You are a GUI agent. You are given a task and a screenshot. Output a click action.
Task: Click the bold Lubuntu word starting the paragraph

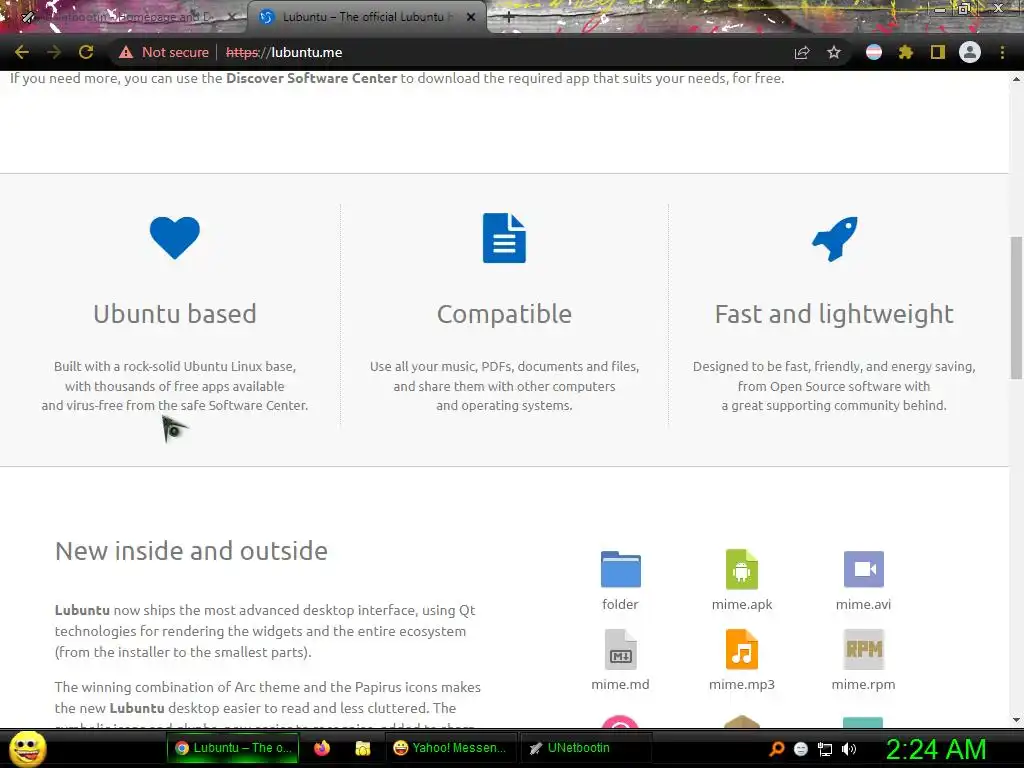coord(82,611)
